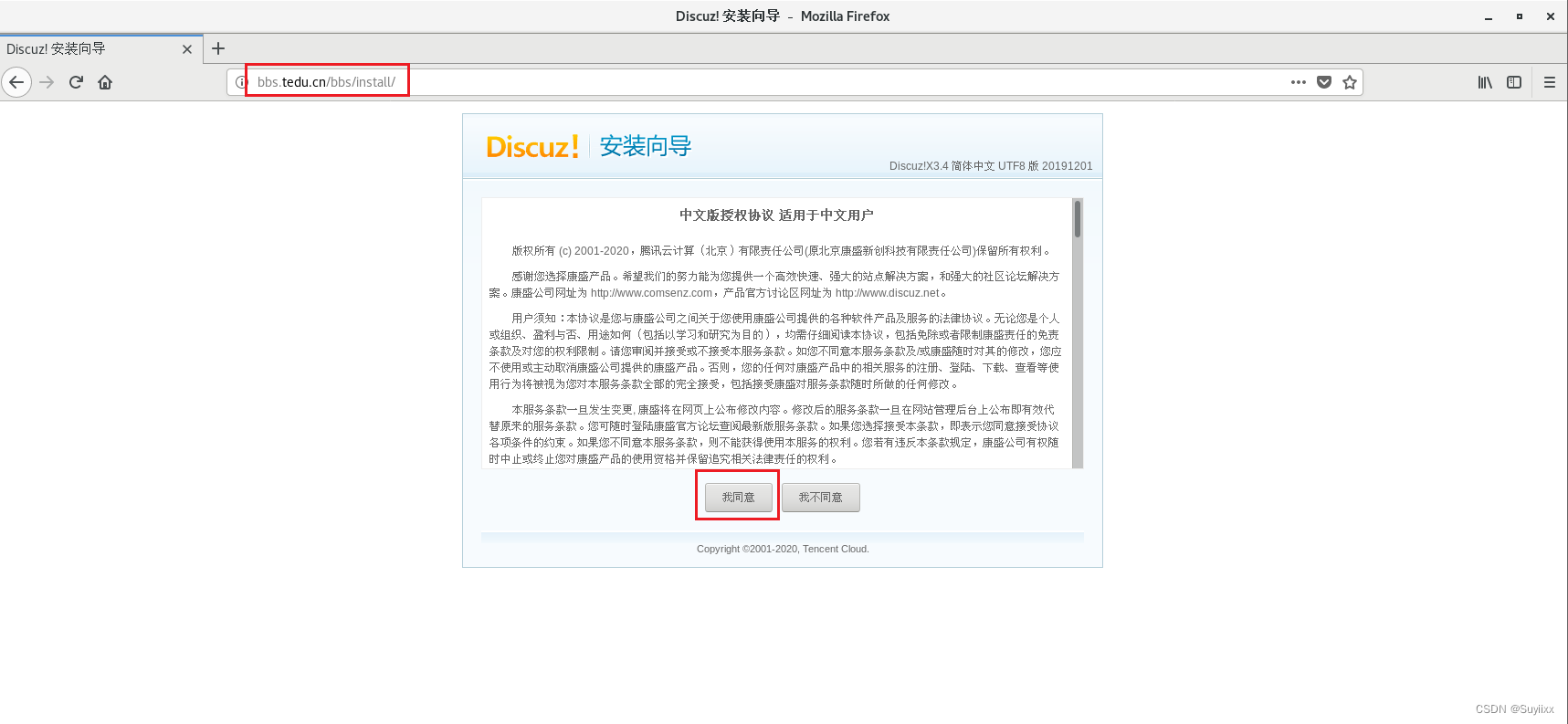The height and width of the screenshot is (724, 1568).
Task: Select the Discuz! 安装向导 tab
Action: [100, 49]
